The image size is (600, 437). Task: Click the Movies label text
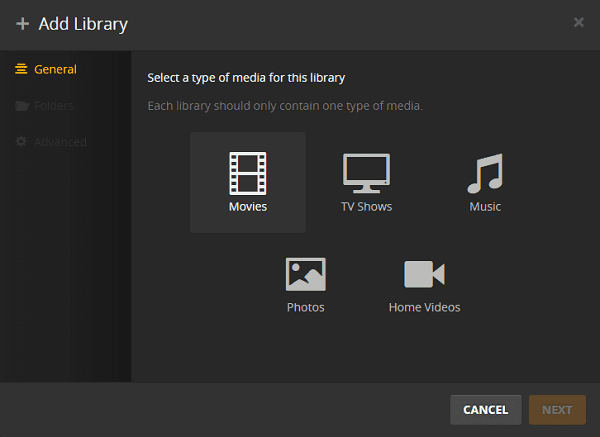248,207
